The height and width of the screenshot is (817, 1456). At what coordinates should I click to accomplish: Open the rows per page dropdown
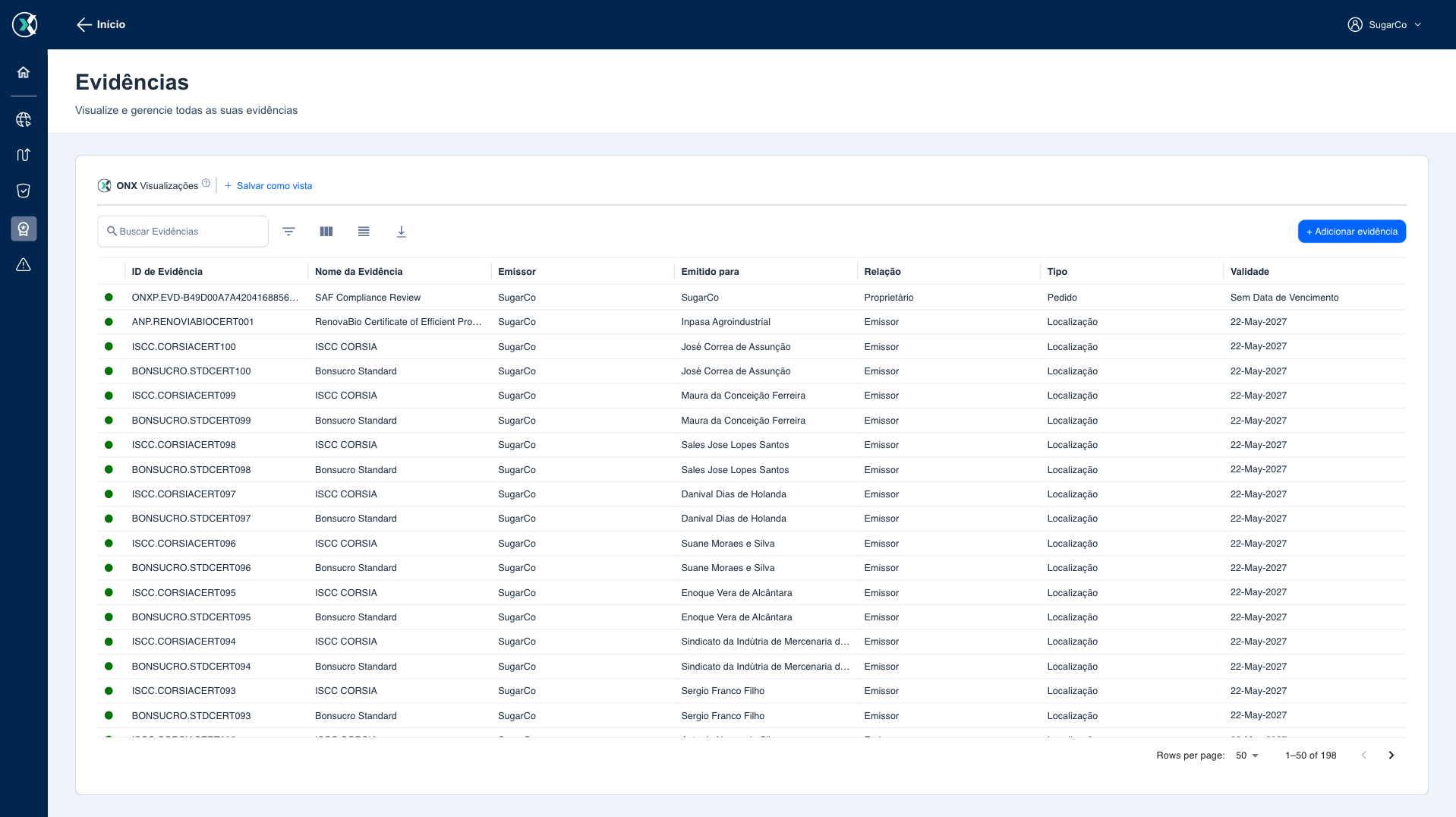click(1247, 755)
